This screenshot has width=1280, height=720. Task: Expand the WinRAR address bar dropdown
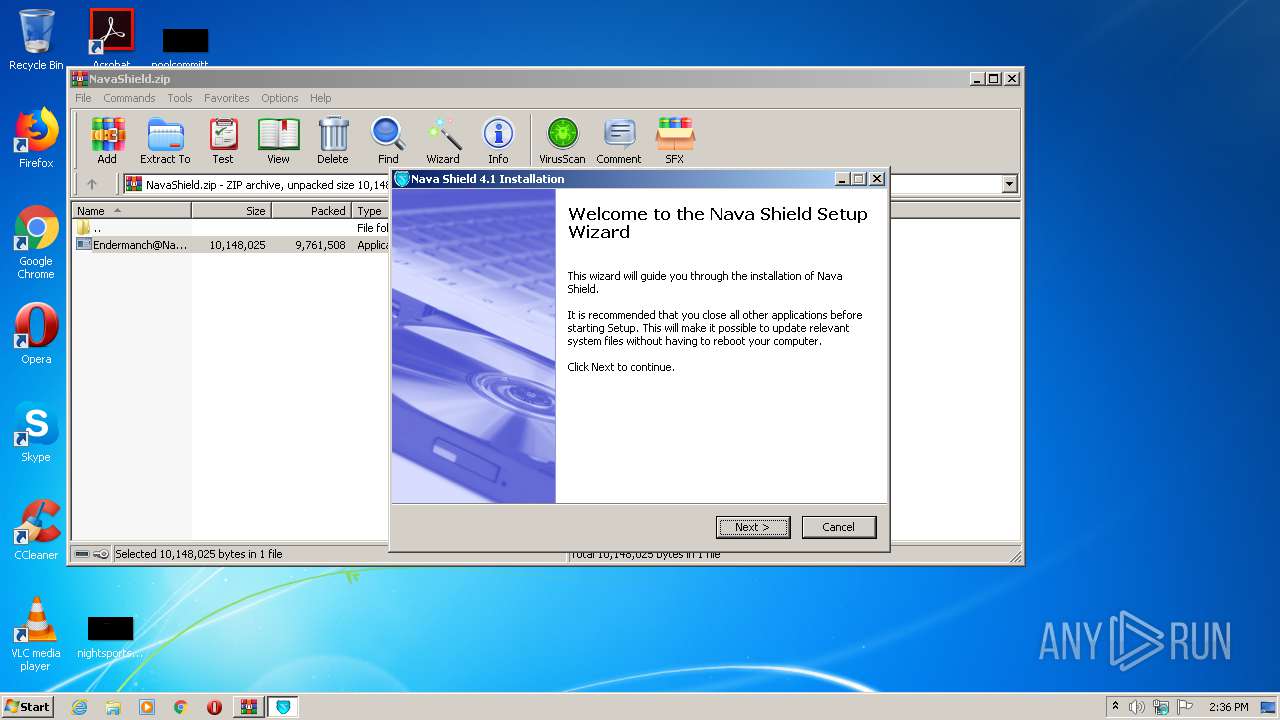coord(1009,184)
